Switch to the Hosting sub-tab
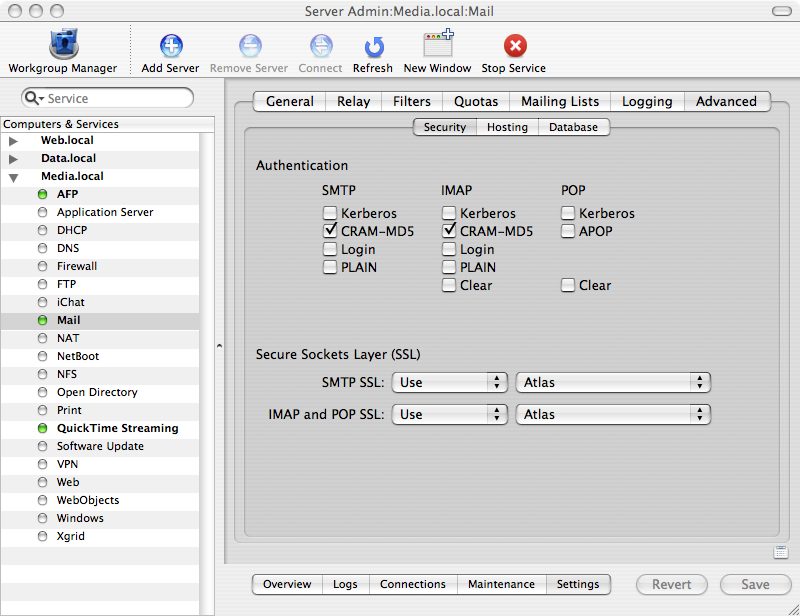The height and width of the screenshot is (616, 800). 507,127
